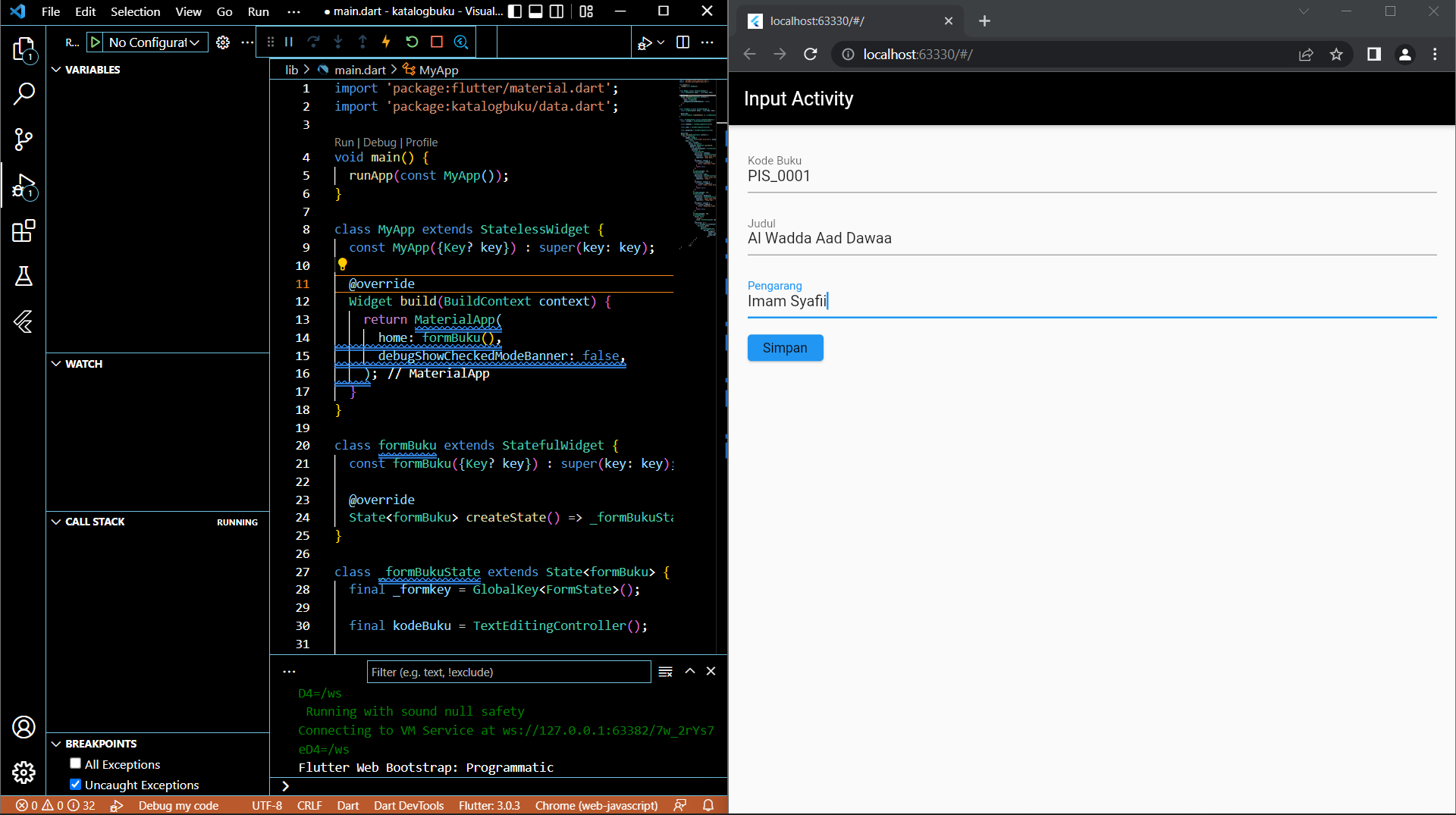Step into using the down-arrow debug icon
This screenshot has width=1456, height=815.
[x=337, y=42]
